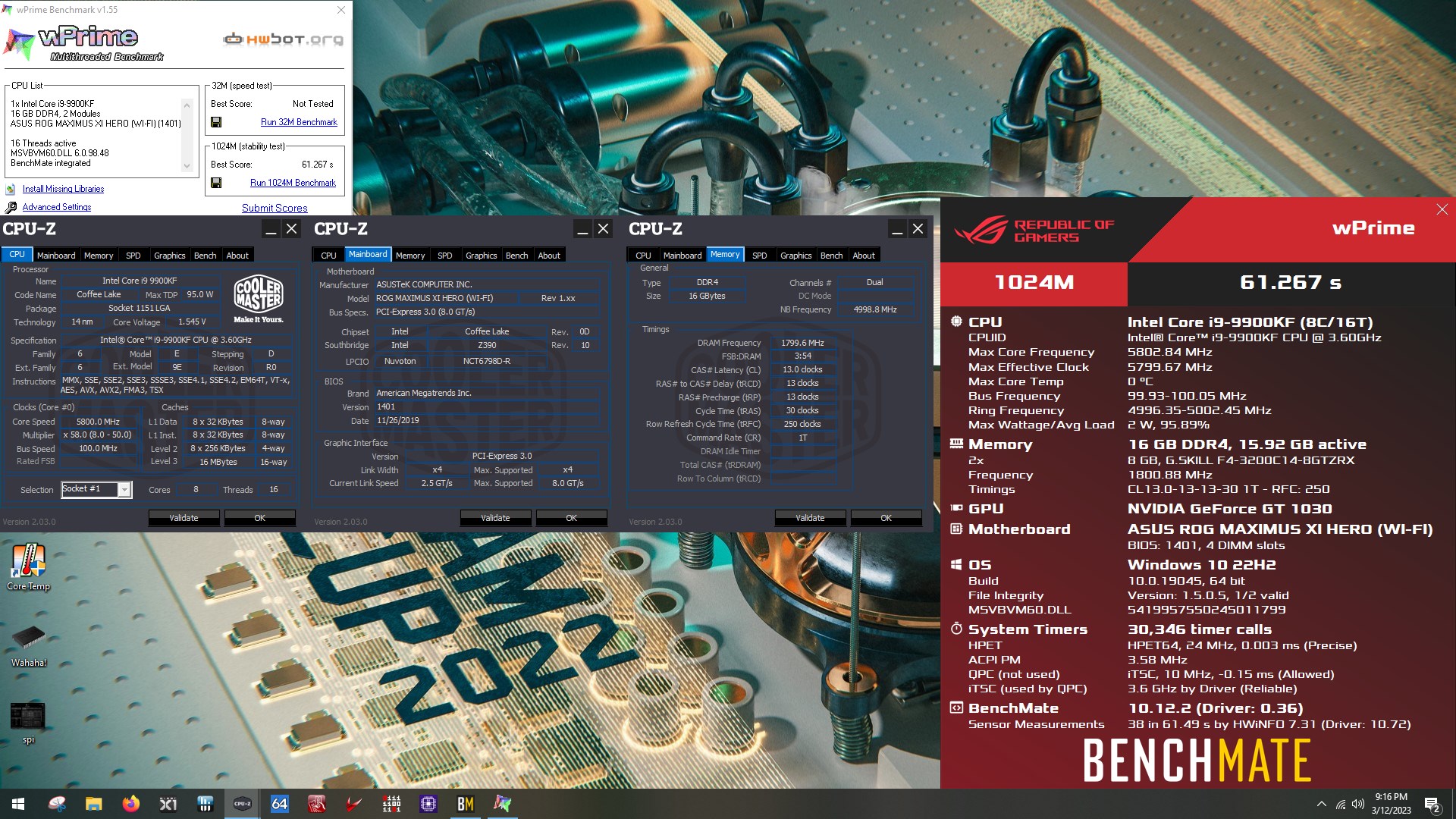Click the Core Speed value 5800.0 MHz
The width and height of the screenshot is (1456, 819).
(98, 422)
